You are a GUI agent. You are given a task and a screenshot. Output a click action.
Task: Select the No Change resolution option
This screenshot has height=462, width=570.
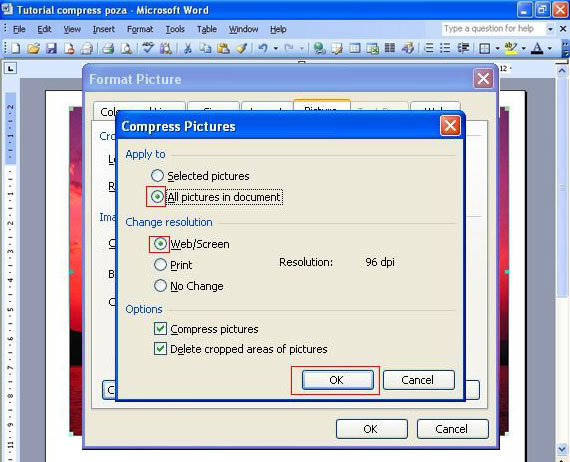[160, 286]
